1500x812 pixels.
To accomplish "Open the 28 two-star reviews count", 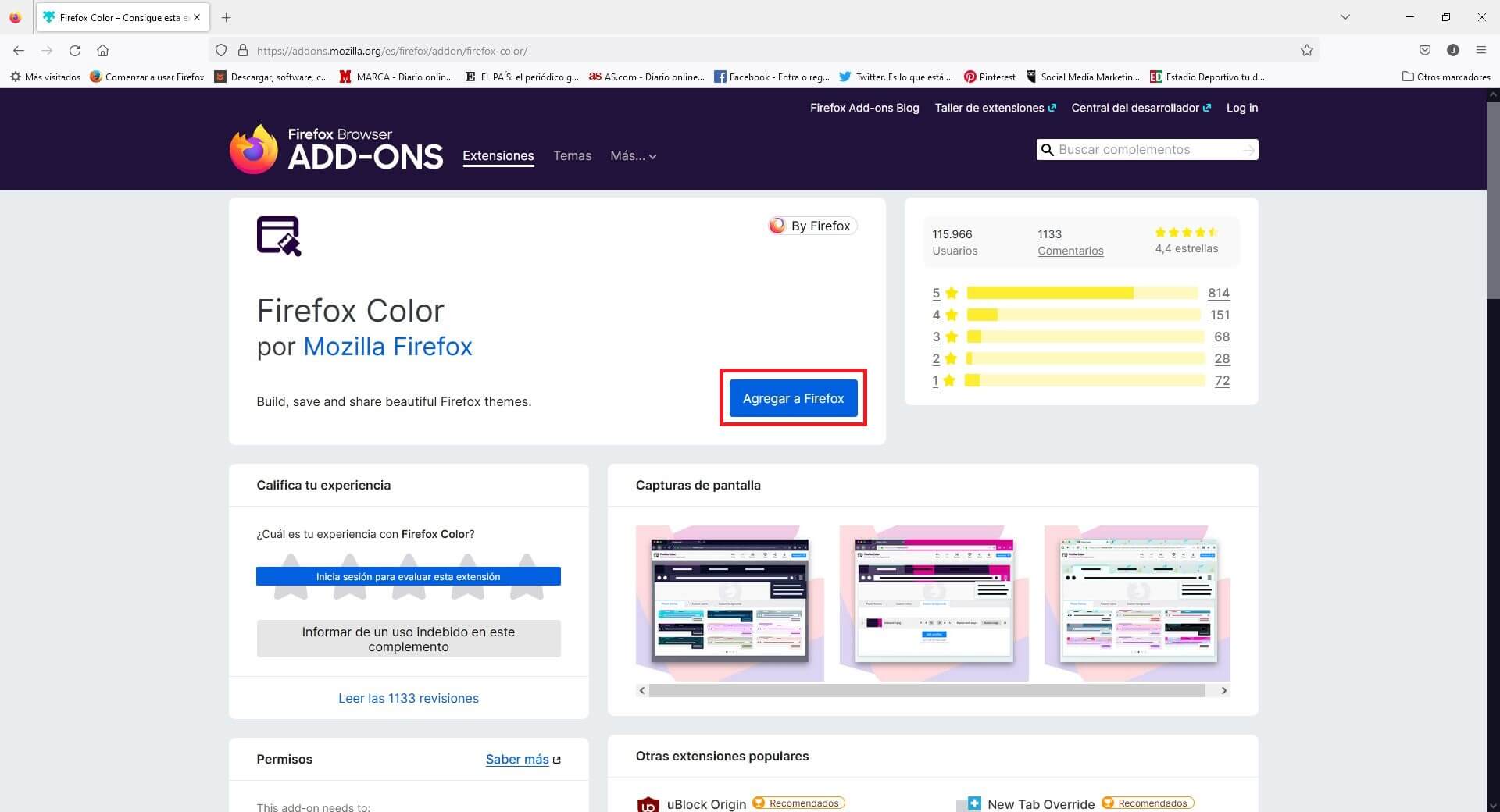I will pos(1222,358).
